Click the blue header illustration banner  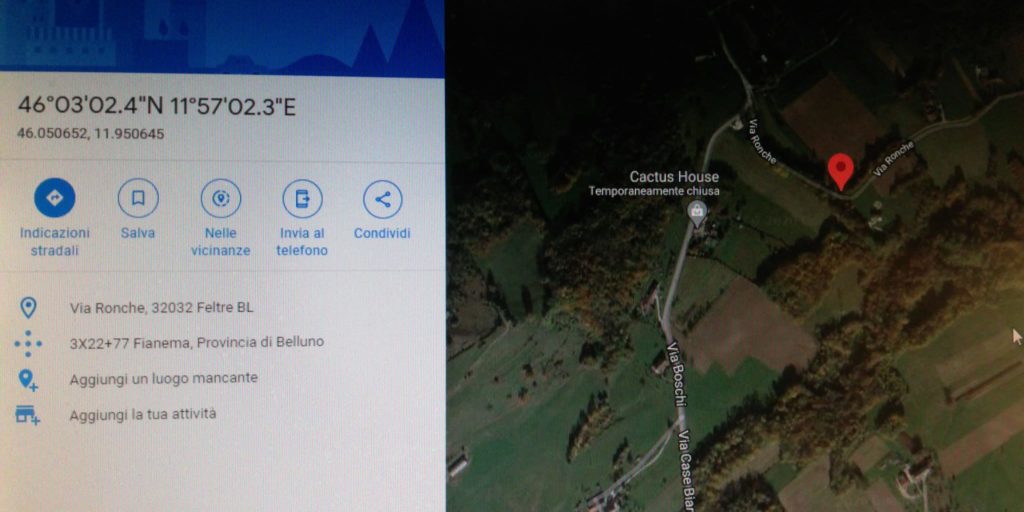coord(222,34)
